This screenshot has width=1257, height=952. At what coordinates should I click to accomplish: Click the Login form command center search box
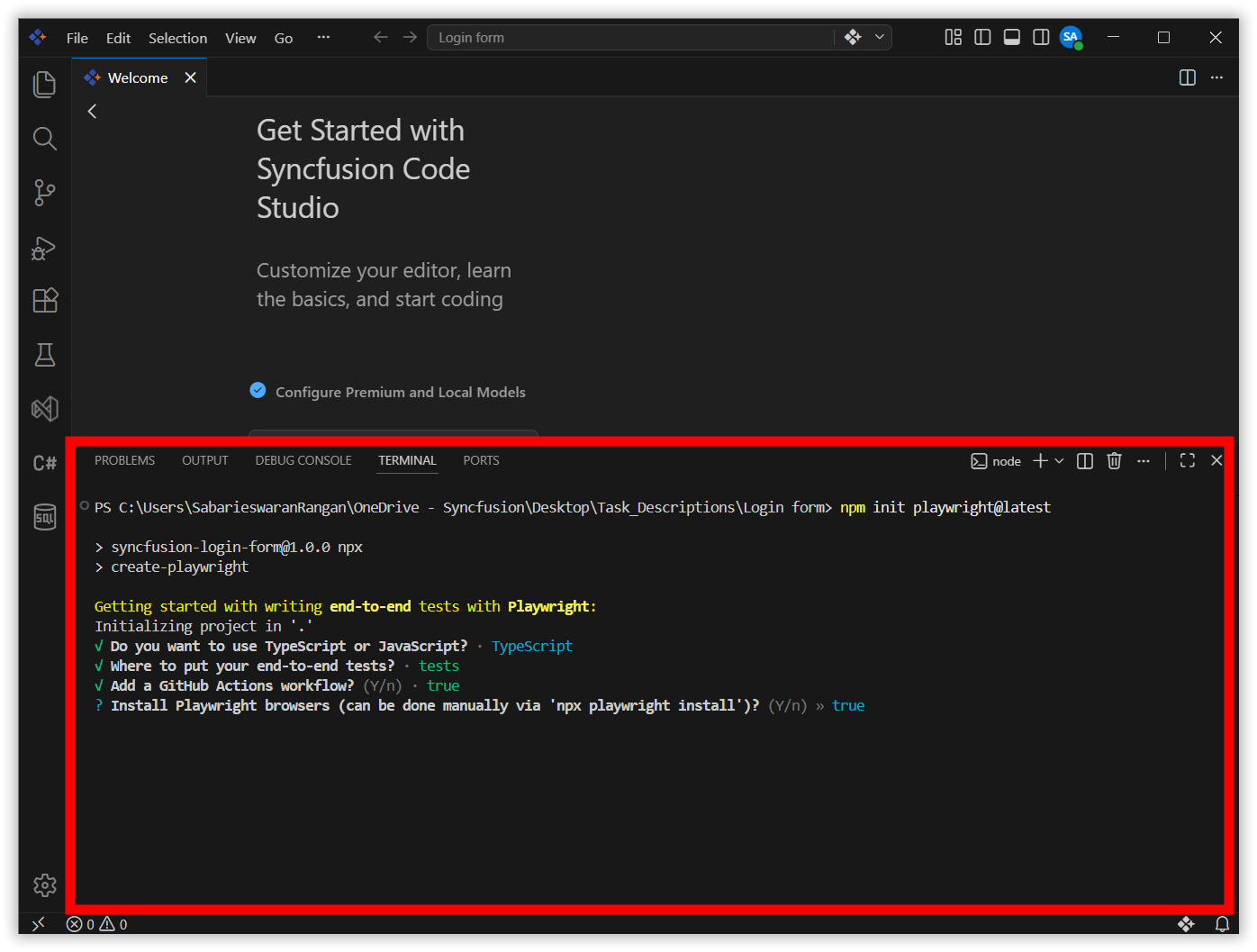point(630,37)
